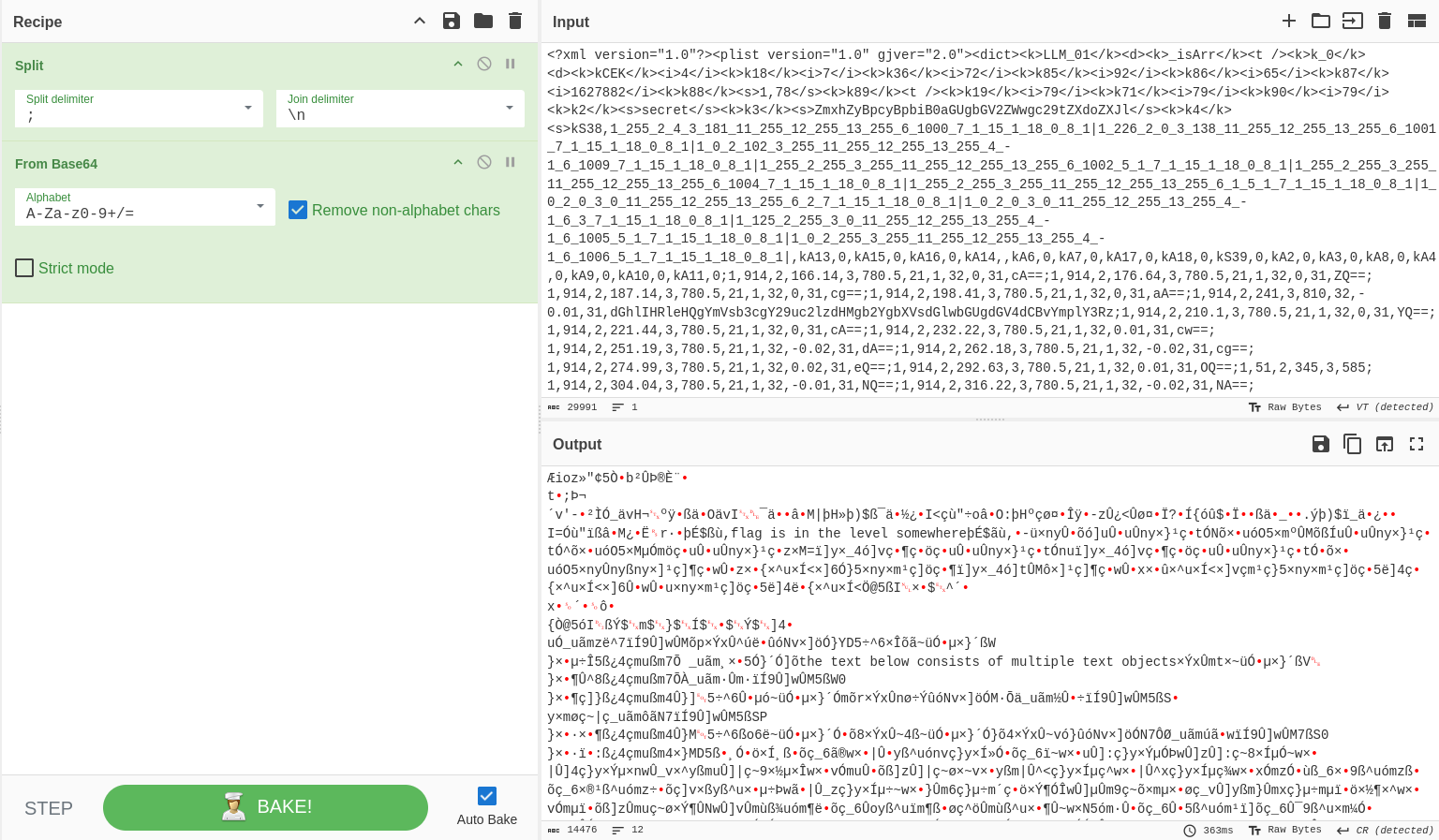Uncheck Remove non-alphabet chars
The image size is (1439, 840).
(298, 210)
